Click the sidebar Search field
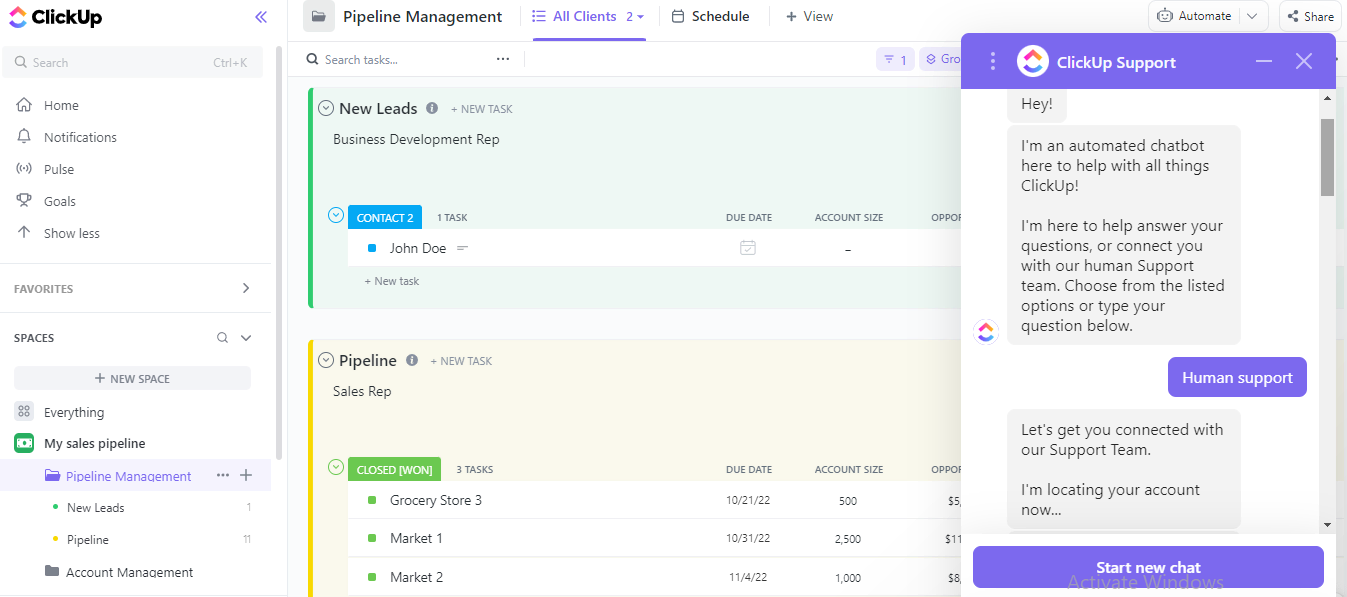This screenshot has height=597, width=1347. point(132,62)
